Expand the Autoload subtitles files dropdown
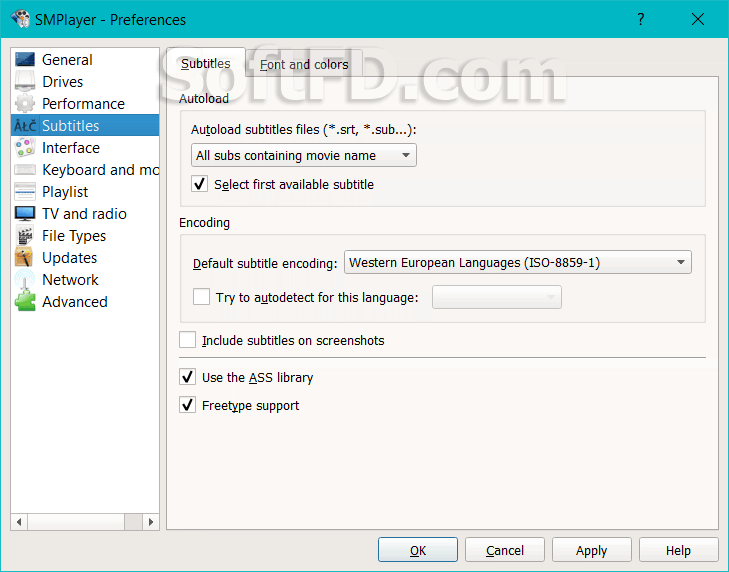The width and height of the screenshot is (729, 572). 304,155
